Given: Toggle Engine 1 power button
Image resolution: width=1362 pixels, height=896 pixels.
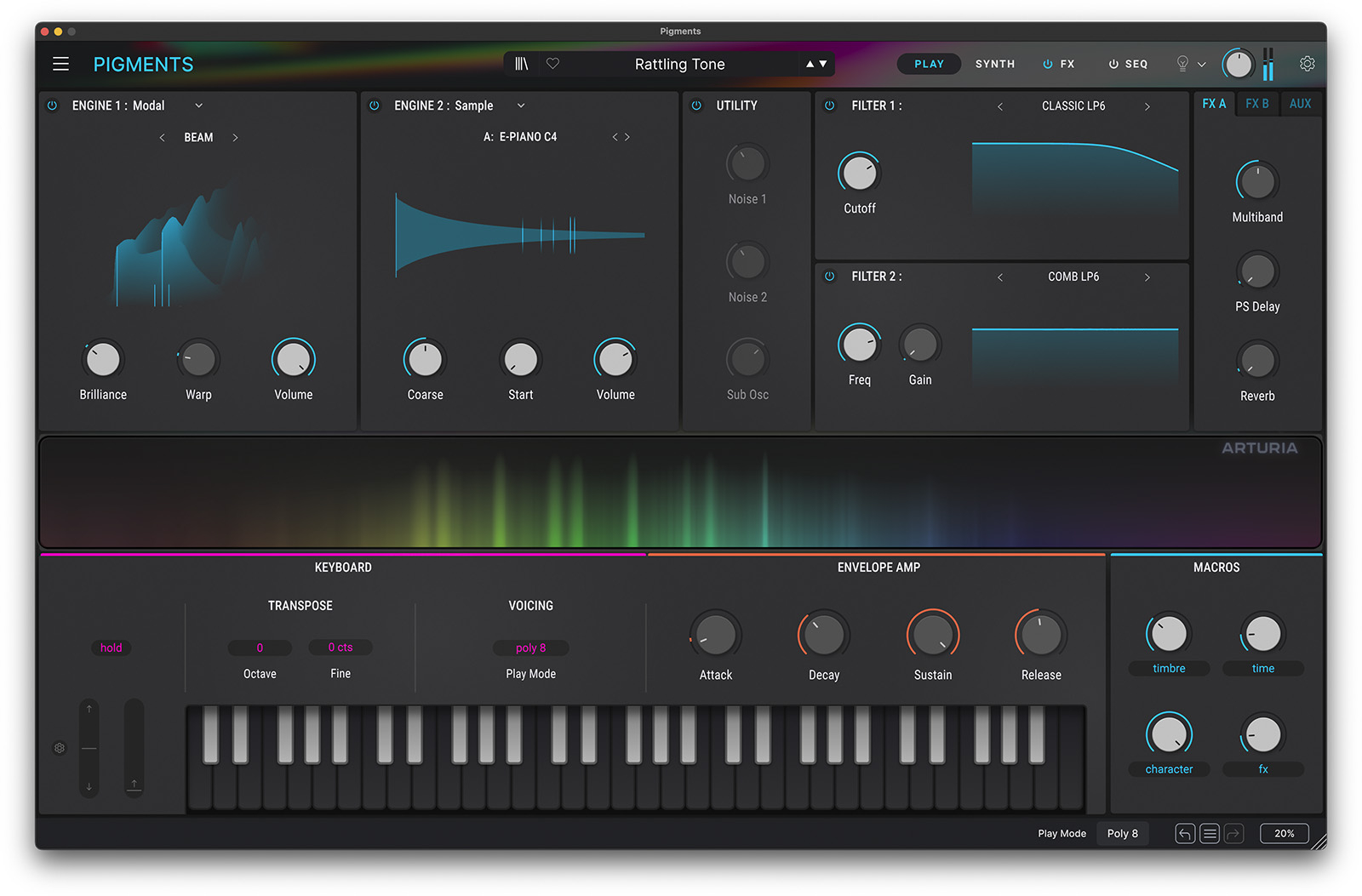Looking at the screenshot, I should click(52, 106).
